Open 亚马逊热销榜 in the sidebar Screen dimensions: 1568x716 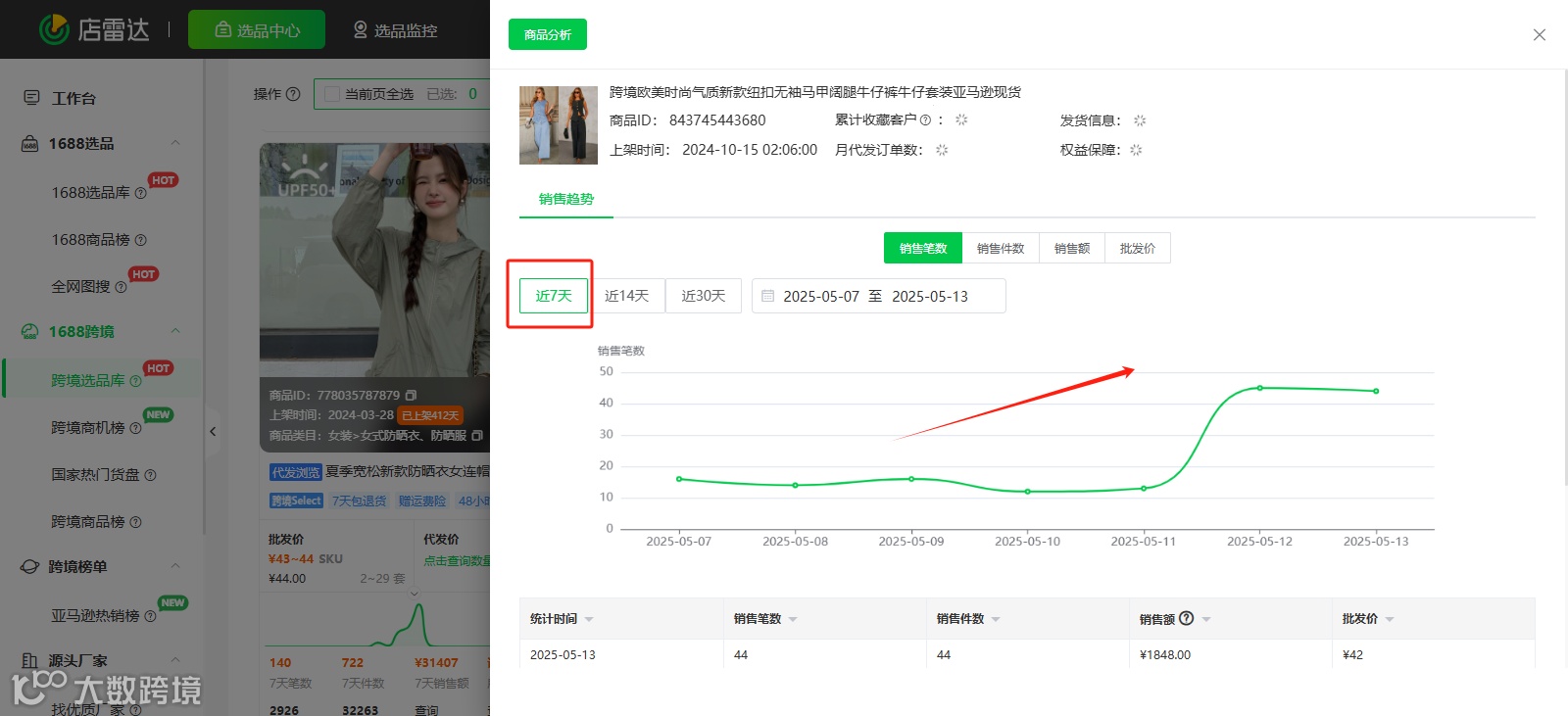point(95,616)
